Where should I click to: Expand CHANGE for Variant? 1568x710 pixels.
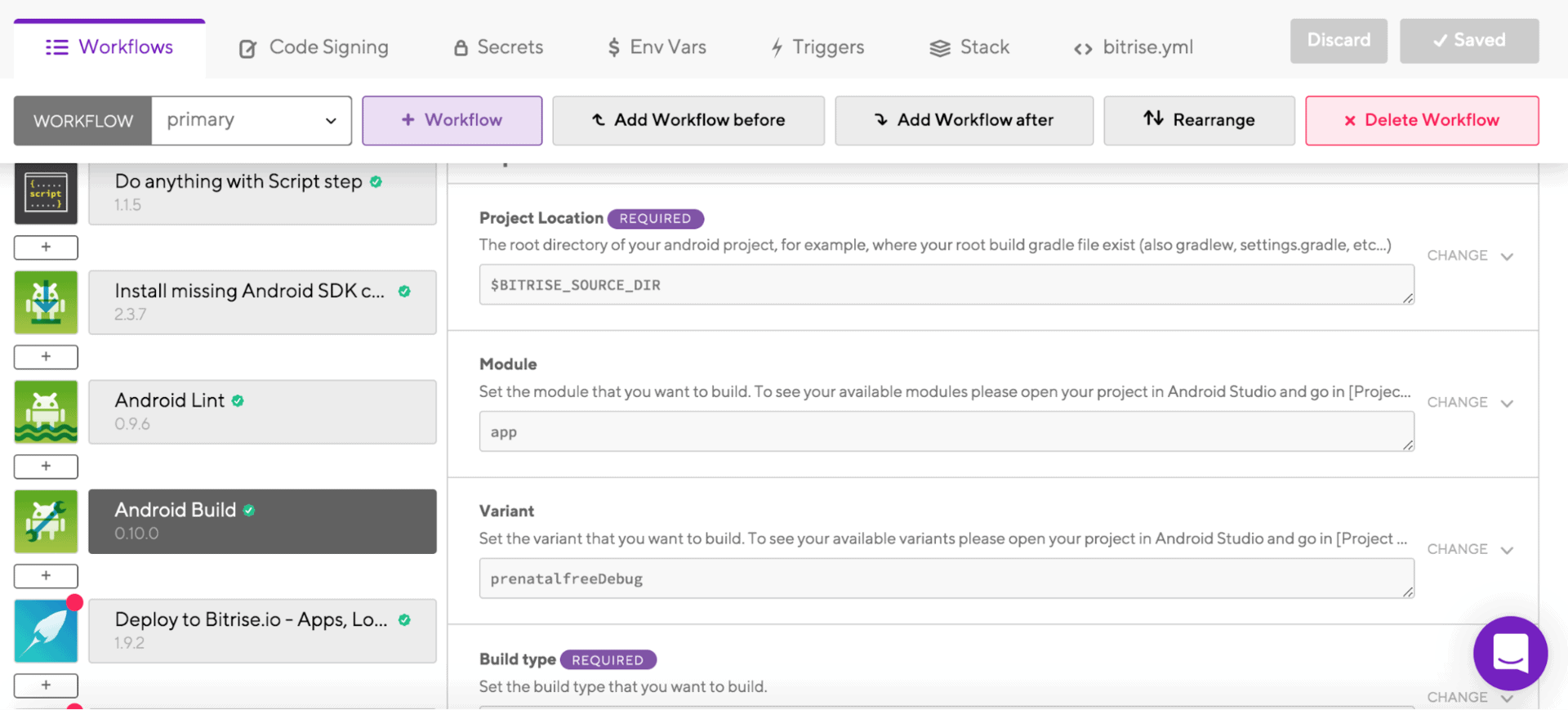coord(1470,550)
